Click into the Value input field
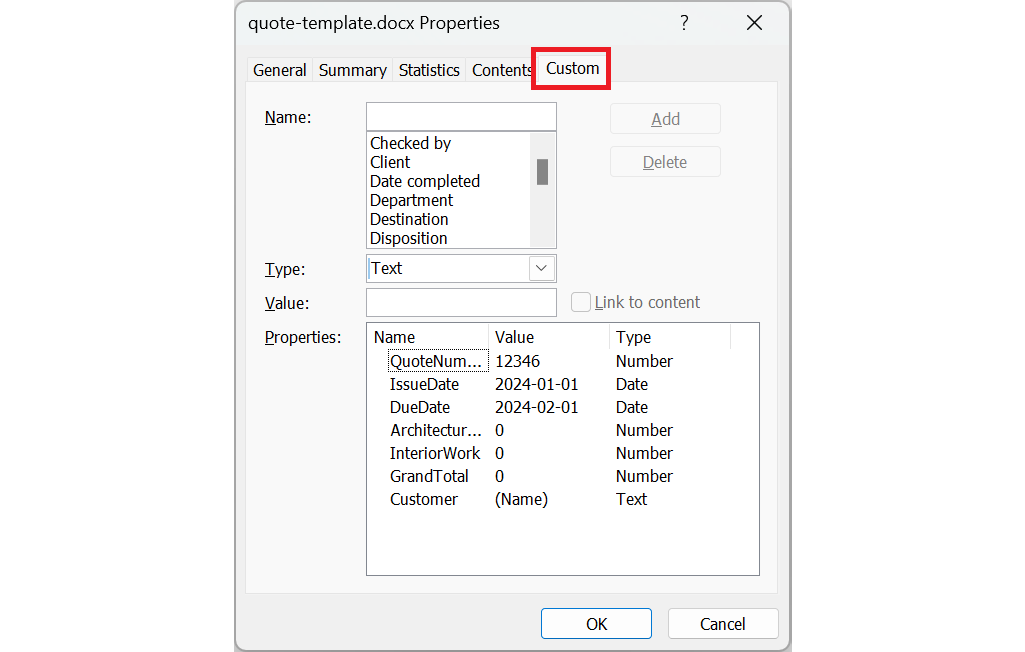 tap(461, 302)
